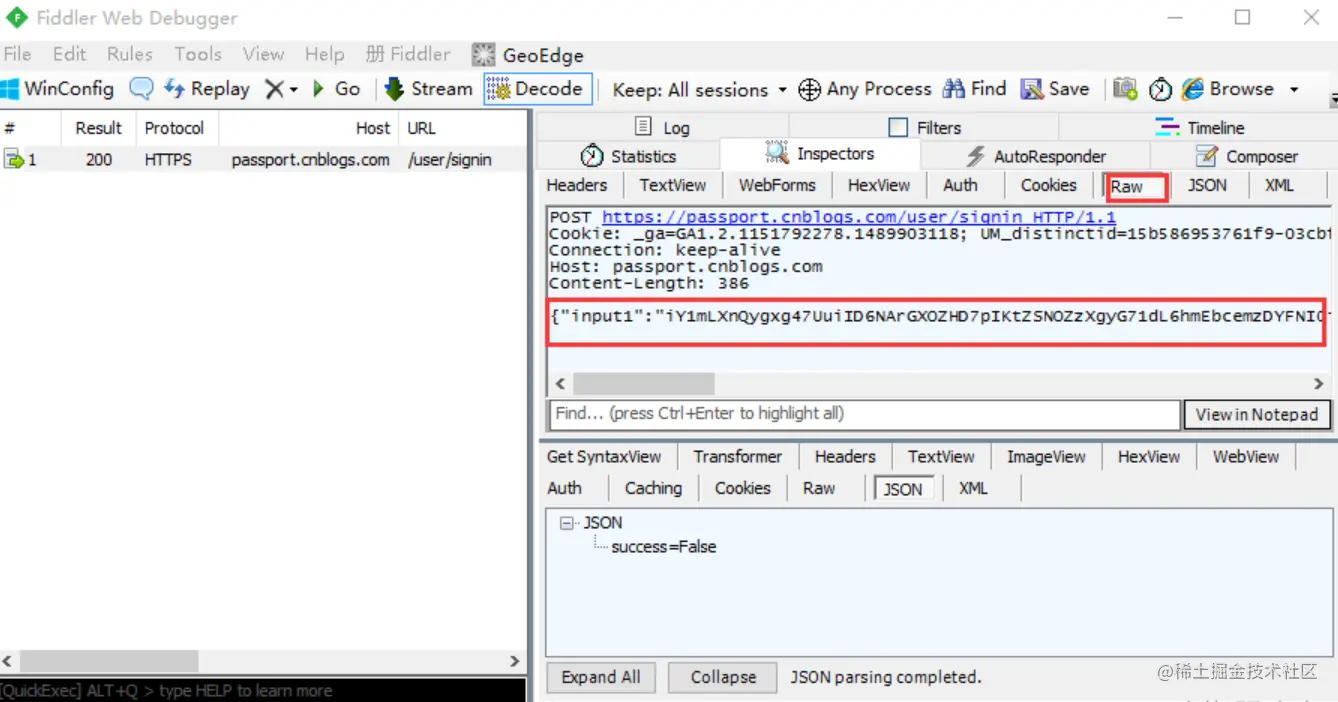Switch to the Log tab
The height and width of the screenshot is (702, 1338).
click(662, 128)
